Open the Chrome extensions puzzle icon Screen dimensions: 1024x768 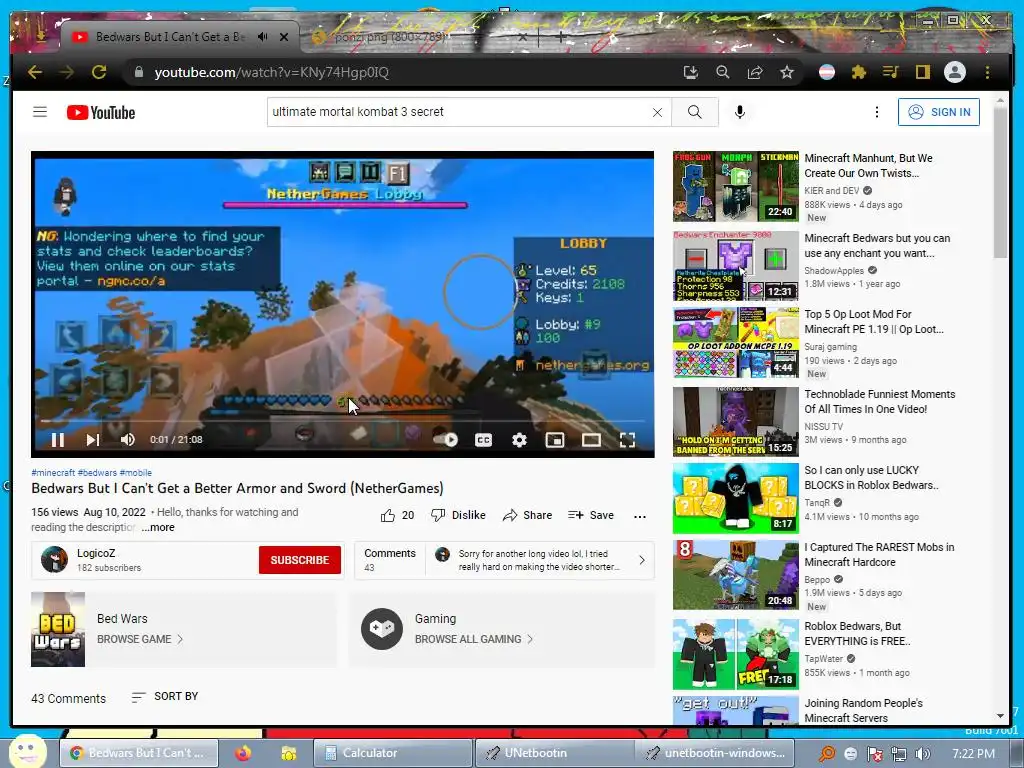pos(859,72)
